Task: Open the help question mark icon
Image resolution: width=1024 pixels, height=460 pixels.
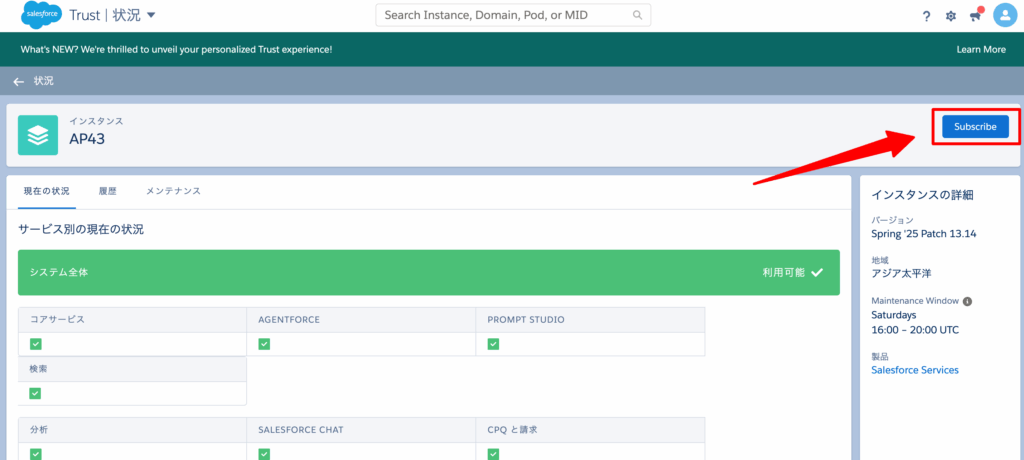Action: click(x=926, y=16)
